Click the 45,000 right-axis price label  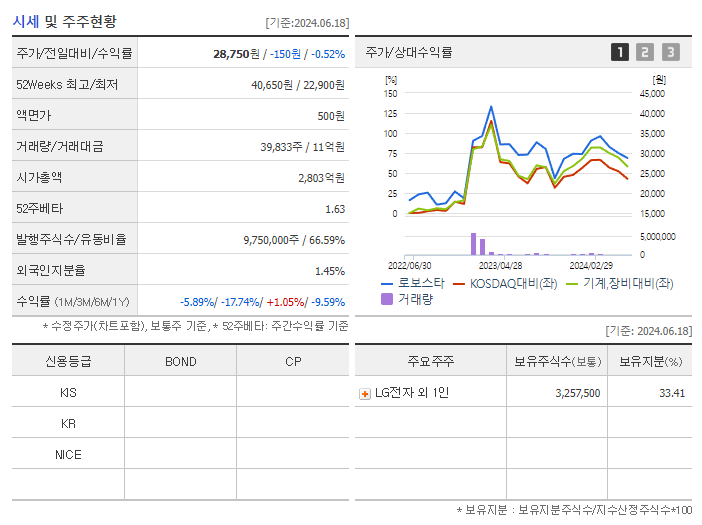(652, 94)
